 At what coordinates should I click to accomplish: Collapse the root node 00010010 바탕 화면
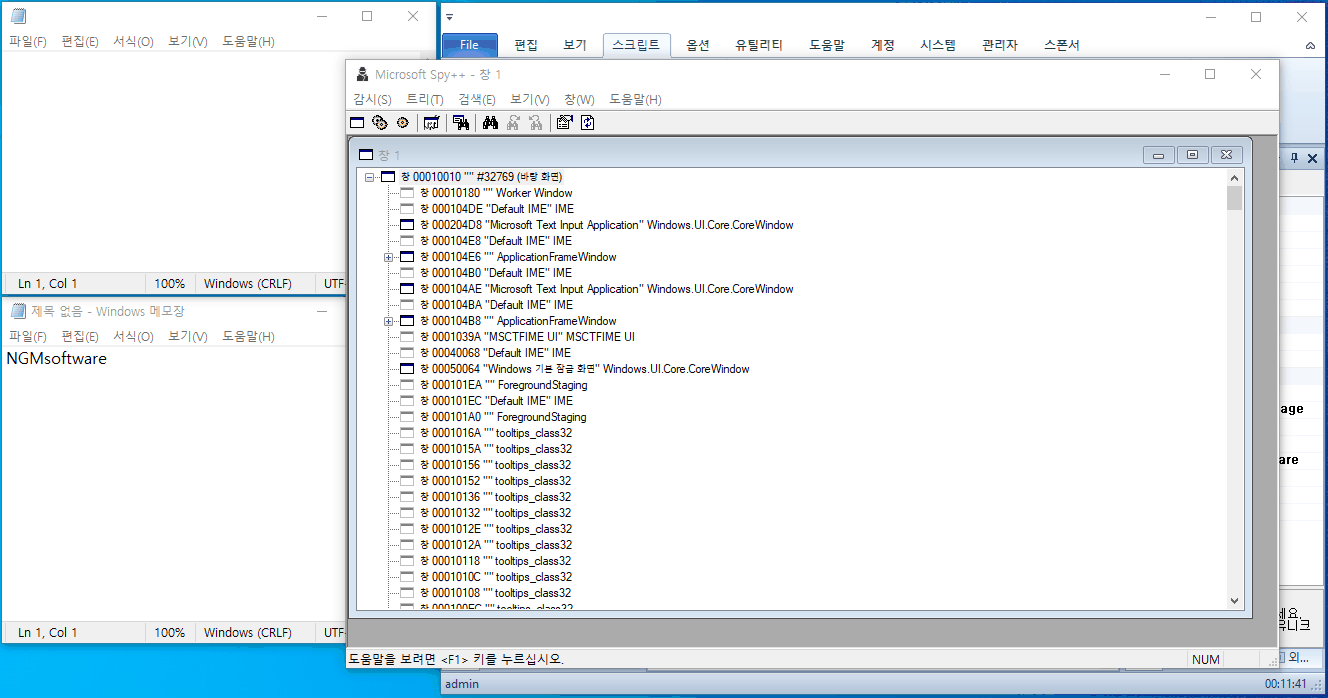point(370,177)
